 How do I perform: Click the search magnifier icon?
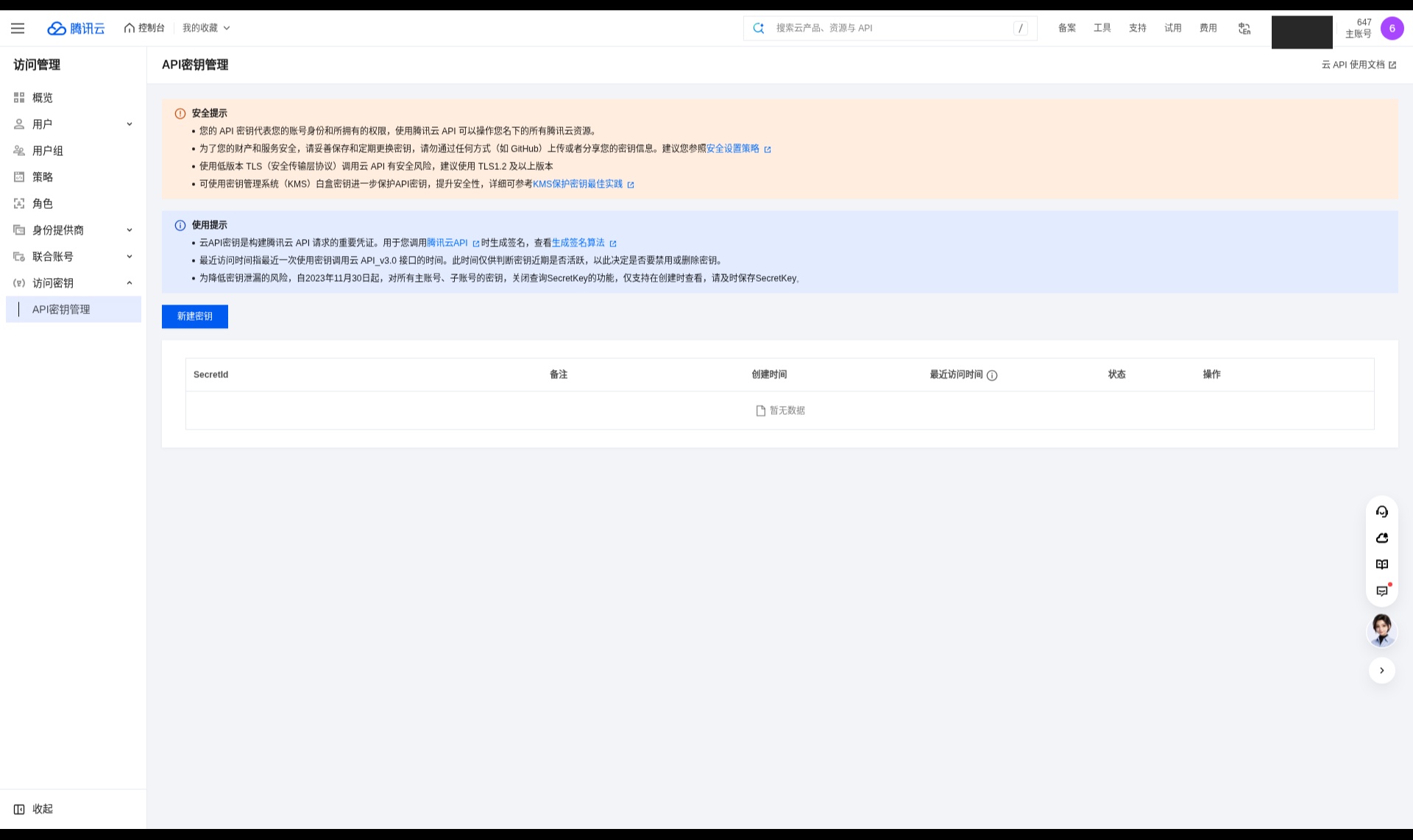click(x=759, y=28)
